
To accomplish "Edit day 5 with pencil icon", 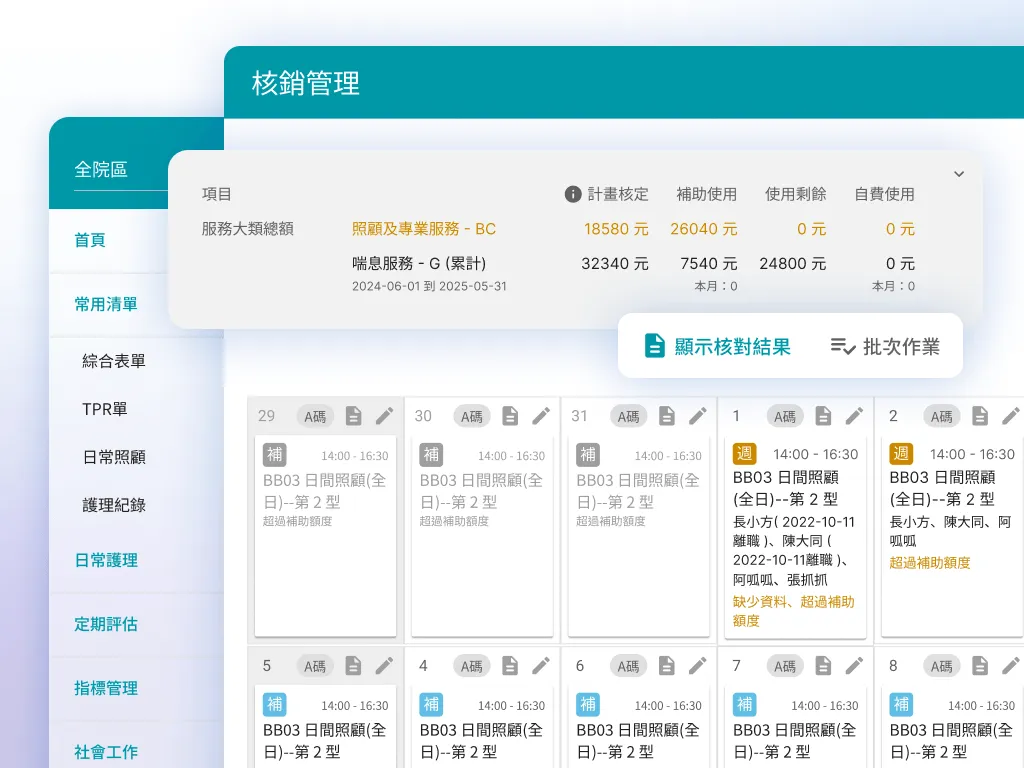I will (x=385, y=665).
